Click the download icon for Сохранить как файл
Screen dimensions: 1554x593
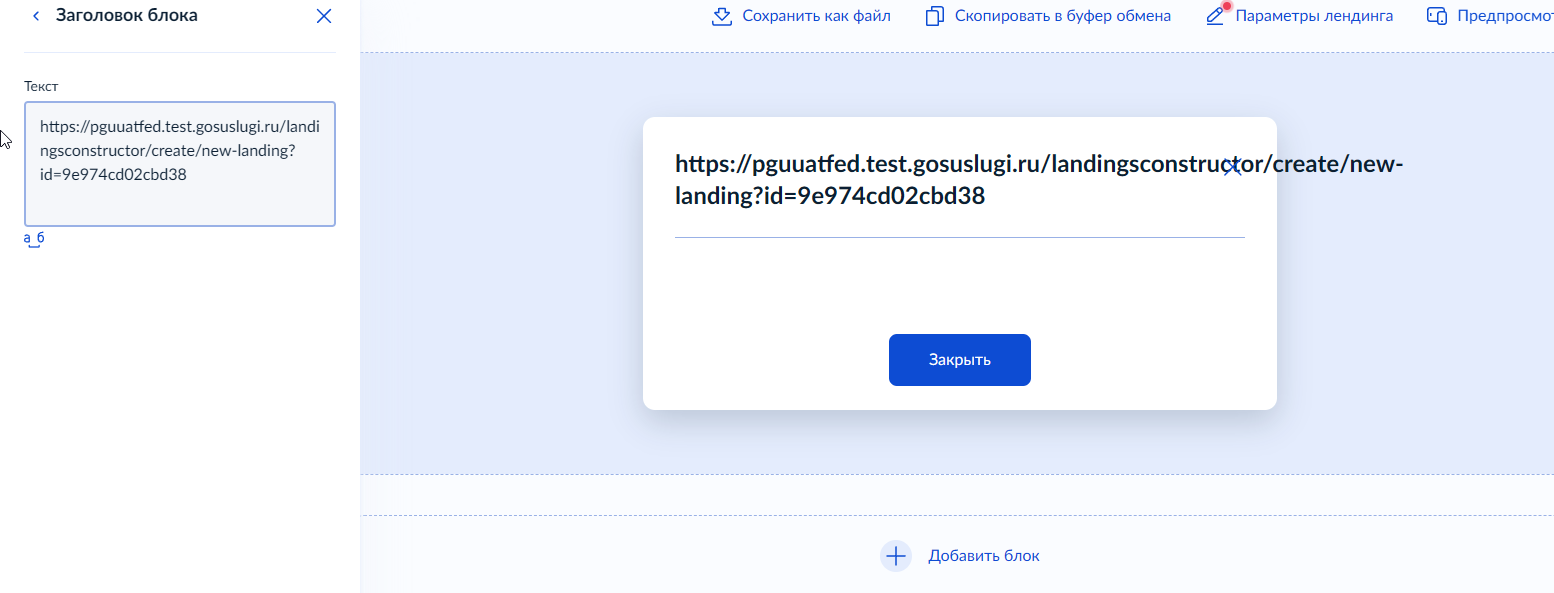coord(722,16)
